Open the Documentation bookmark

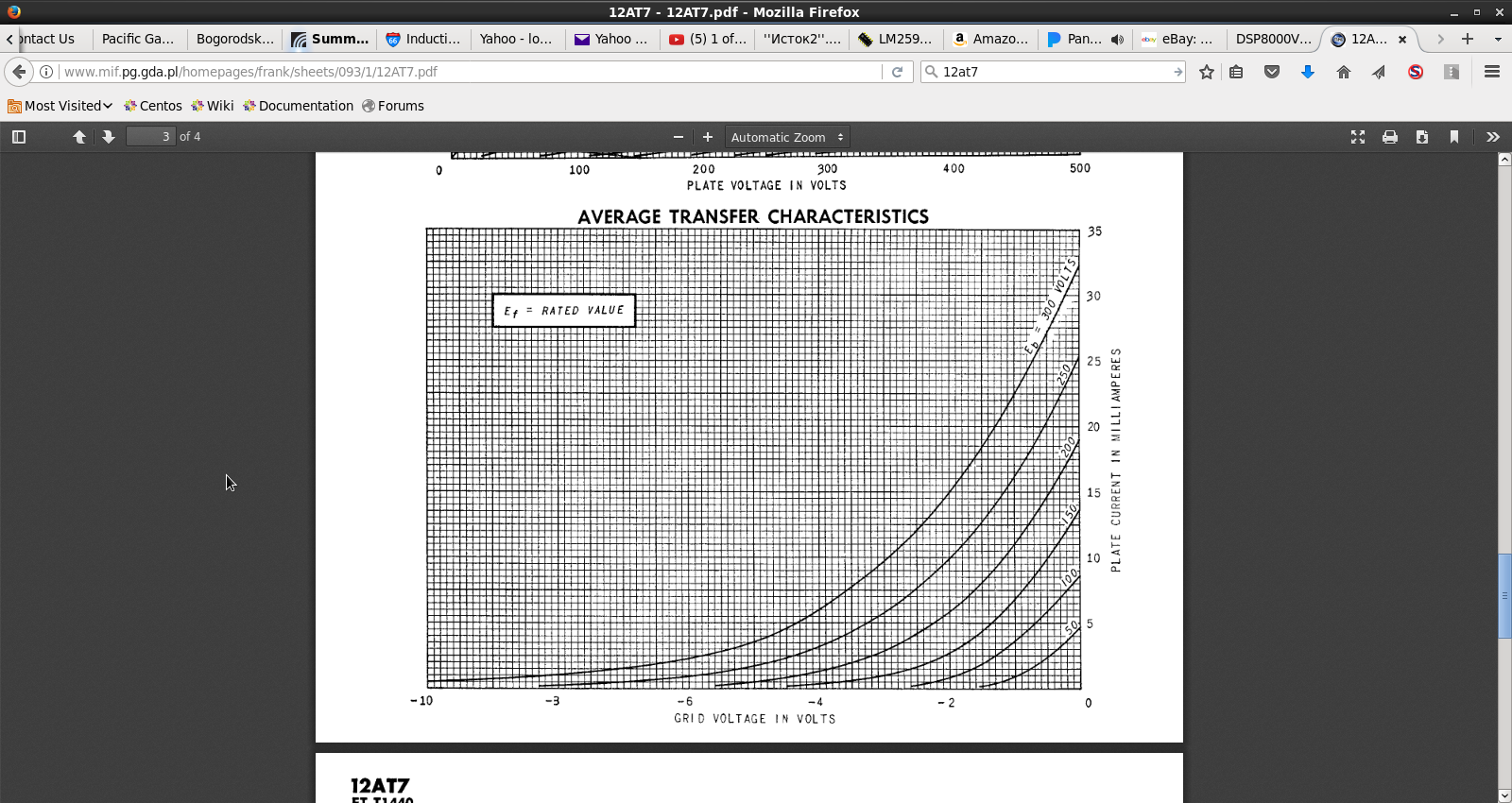[299, 106]
